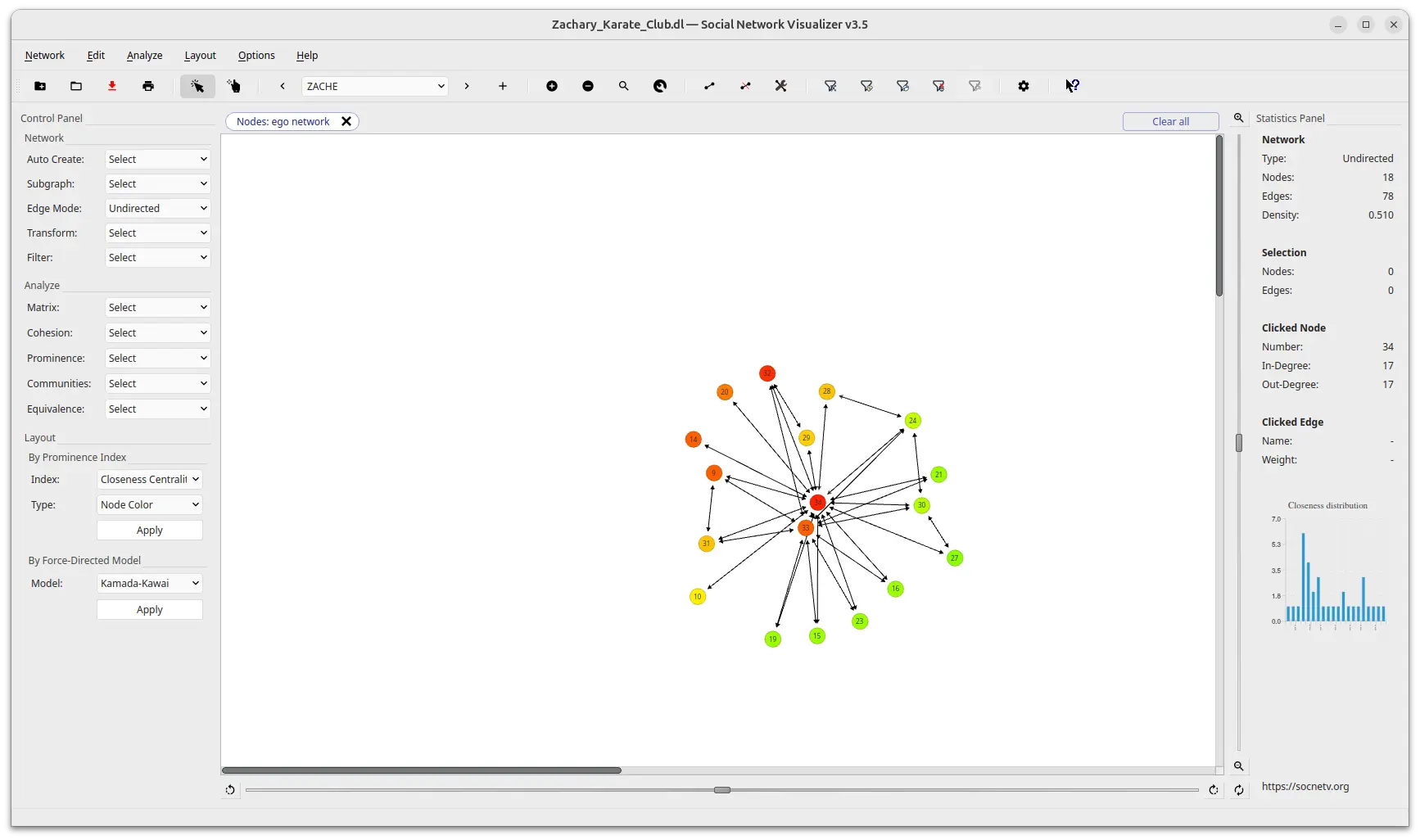Viewport: 1420px width, 840px height.
Task: Click the Closeness distribution chart
Action: [x=1327, y=565]
